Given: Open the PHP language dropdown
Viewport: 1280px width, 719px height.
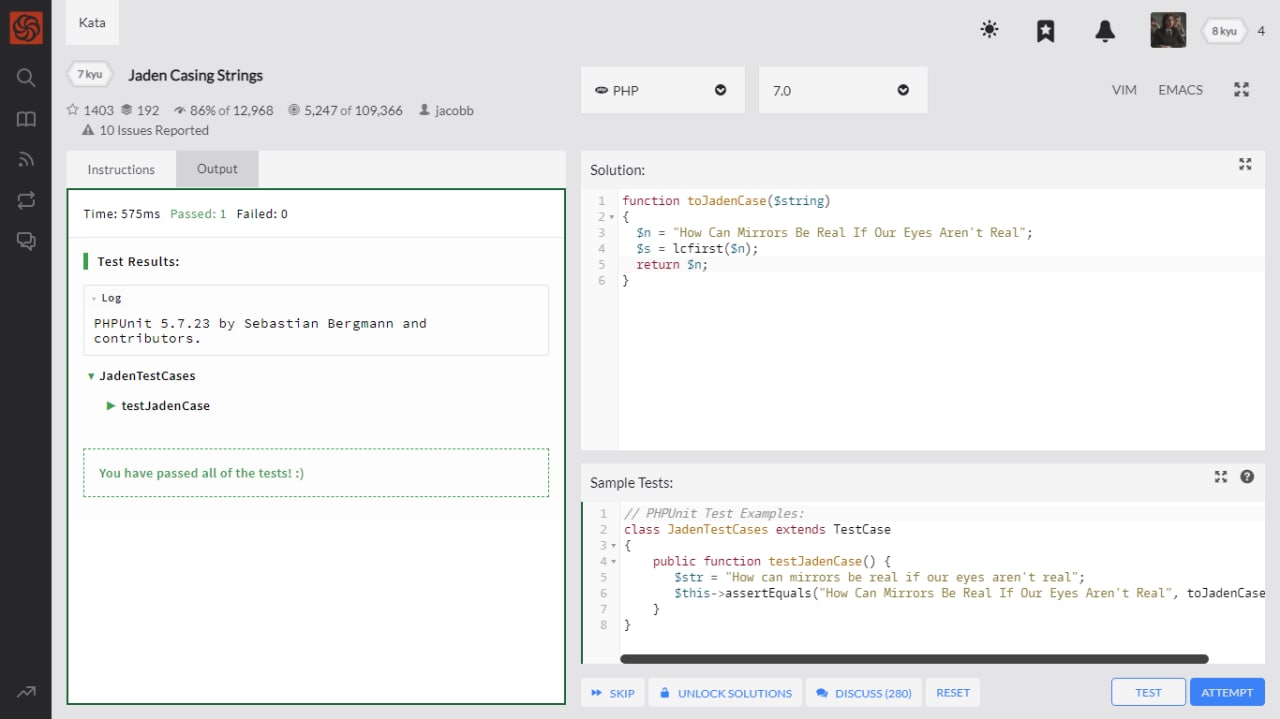Looking at the screenshot, I should click(x=662, y=90).
